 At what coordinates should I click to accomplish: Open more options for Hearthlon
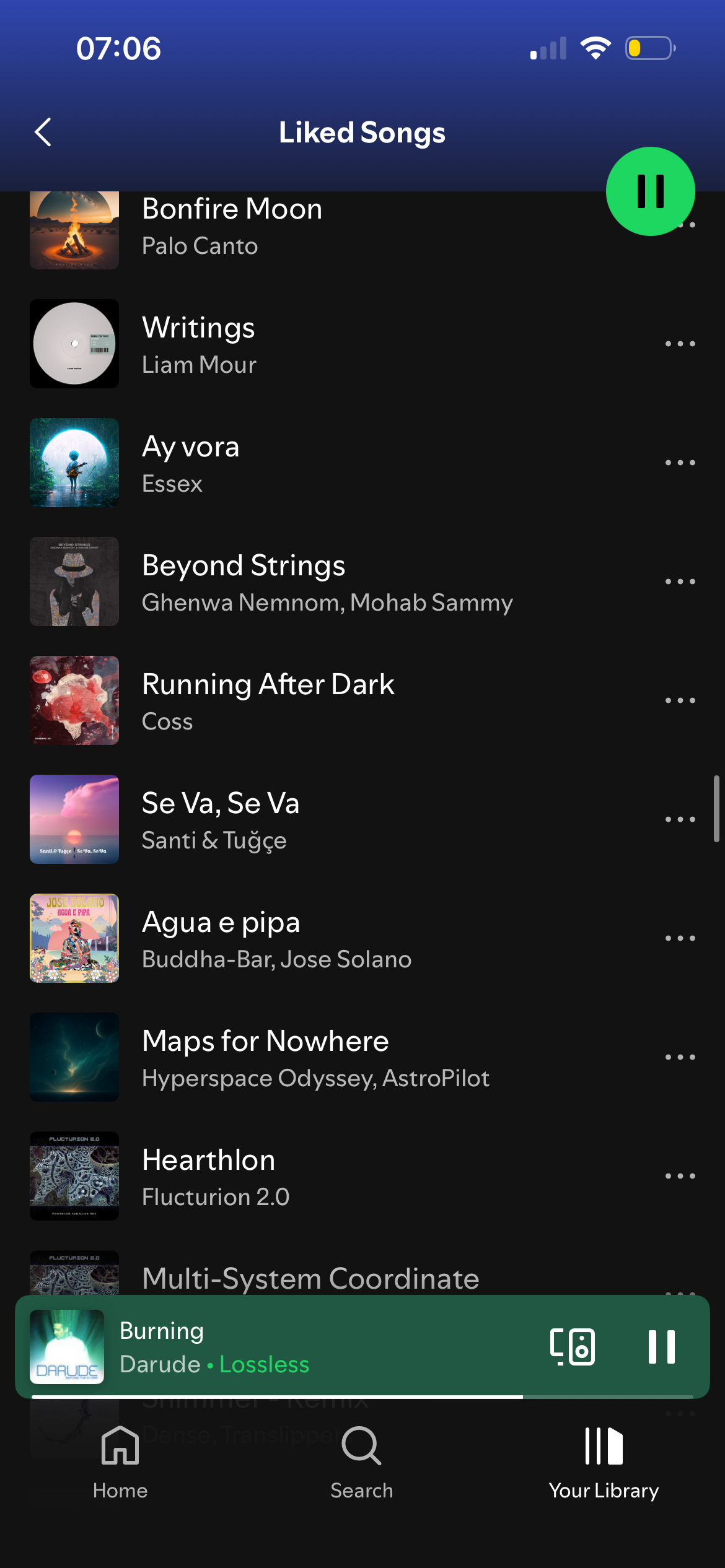click(680, 1176)
